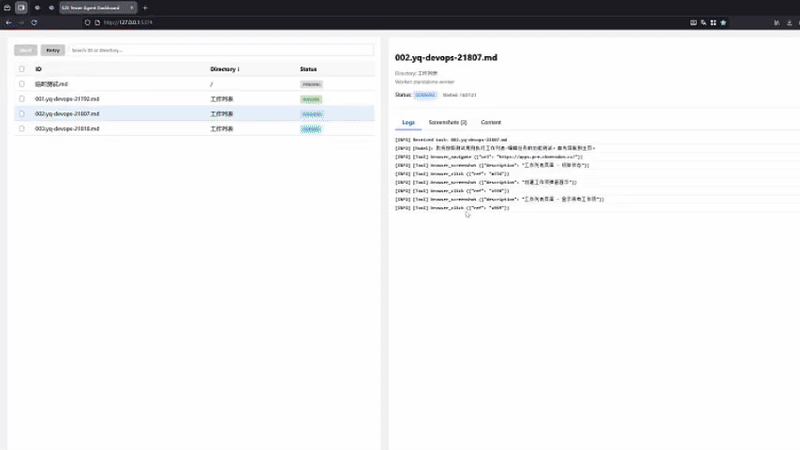Check the box for 003.yq-devops-21818.md

pos(21,129)
